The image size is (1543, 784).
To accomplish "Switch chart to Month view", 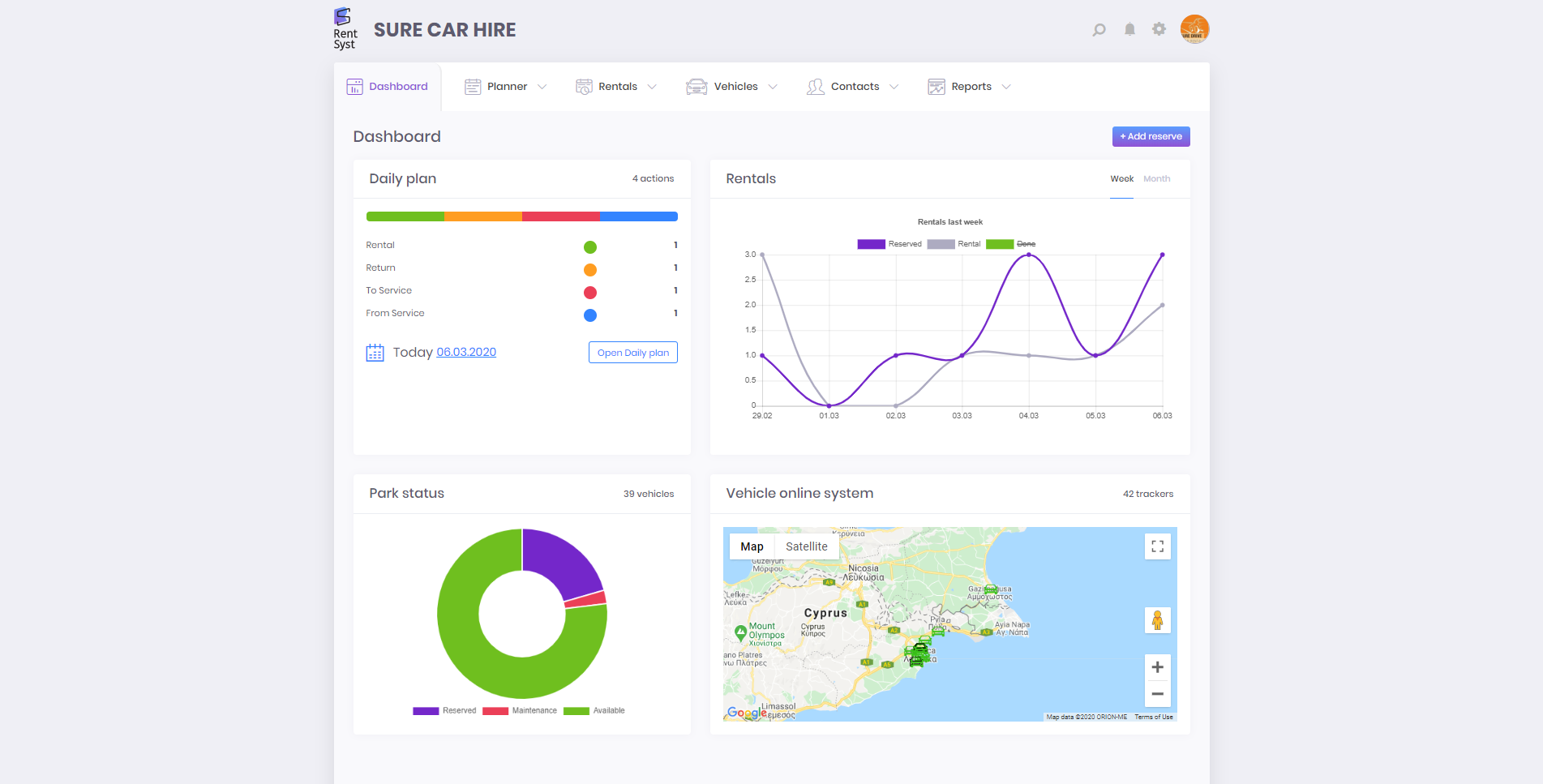I will (x=1156, y=178).
